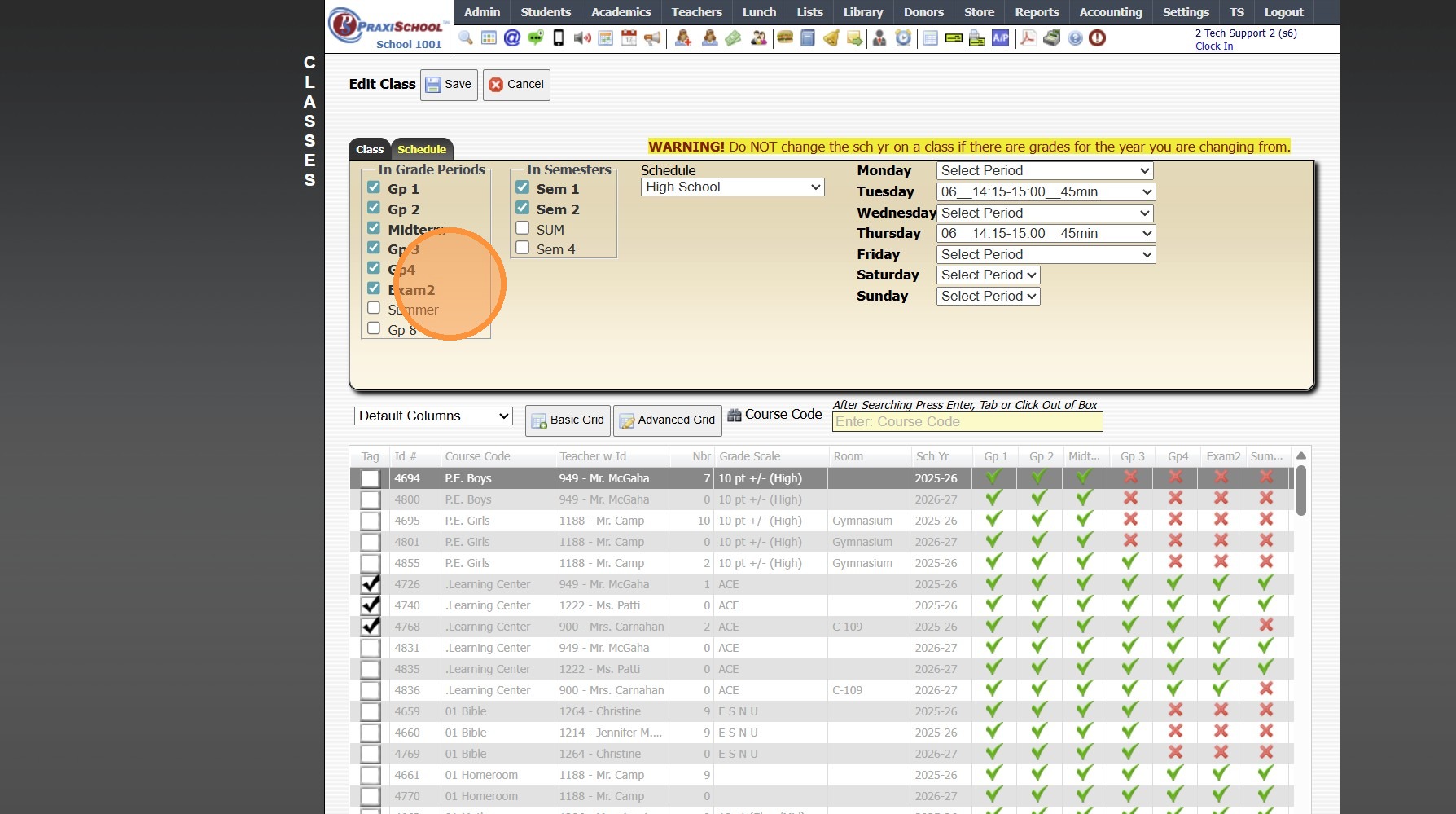Viewport: 1456px width, 814px height.
Task: Click the blue help question mark icon
Action: (1075, 38)
